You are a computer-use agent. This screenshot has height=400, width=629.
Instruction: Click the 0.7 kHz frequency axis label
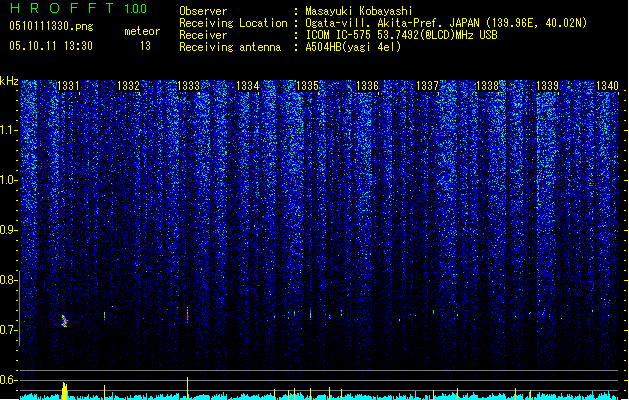7,330
